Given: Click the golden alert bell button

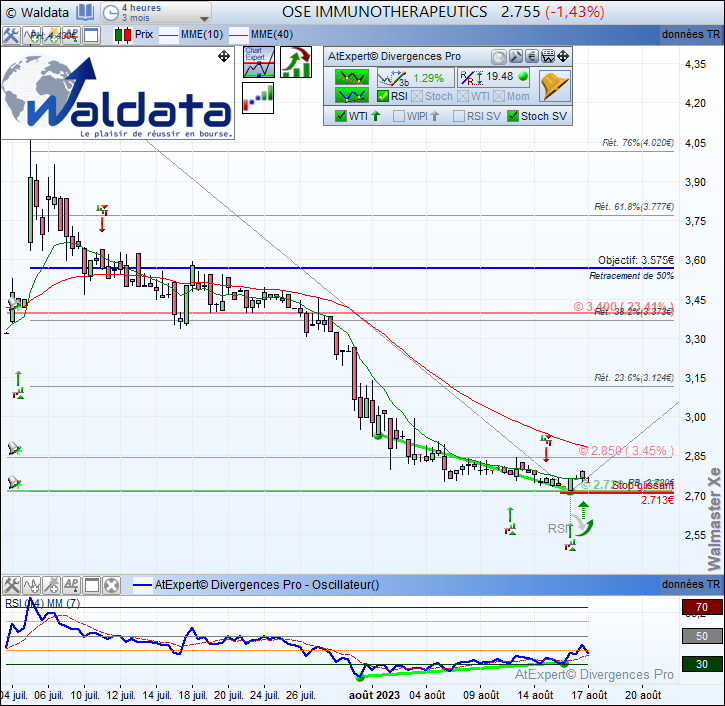Looking at the screenshot, I should (x=555, y=86).
